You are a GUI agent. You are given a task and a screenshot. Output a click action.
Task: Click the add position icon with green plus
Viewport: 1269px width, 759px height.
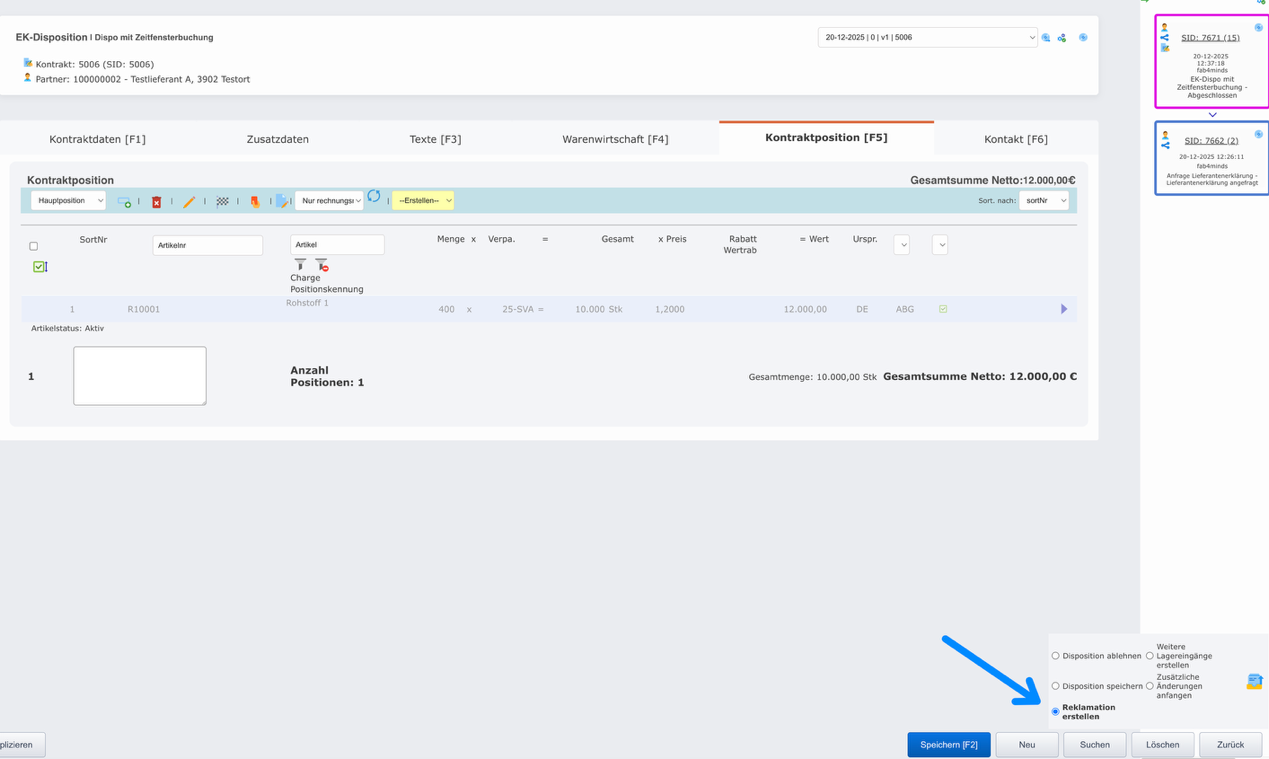tap(124, 202)
